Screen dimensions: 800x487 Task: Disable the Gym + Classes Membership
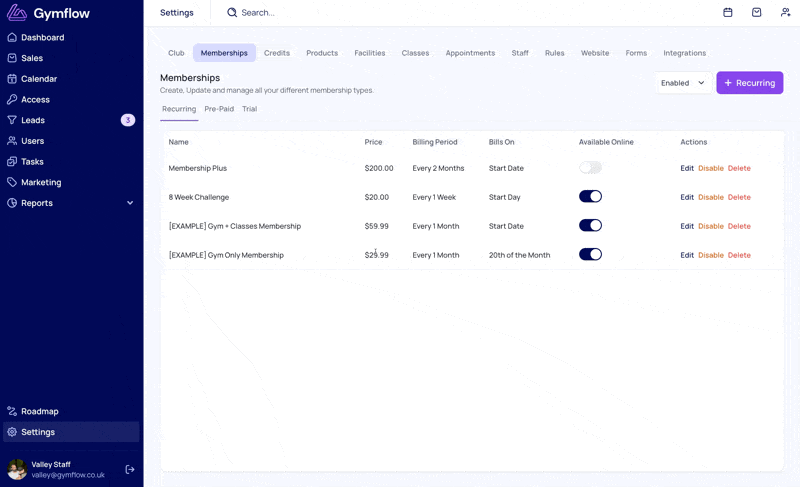pos(711,226)
